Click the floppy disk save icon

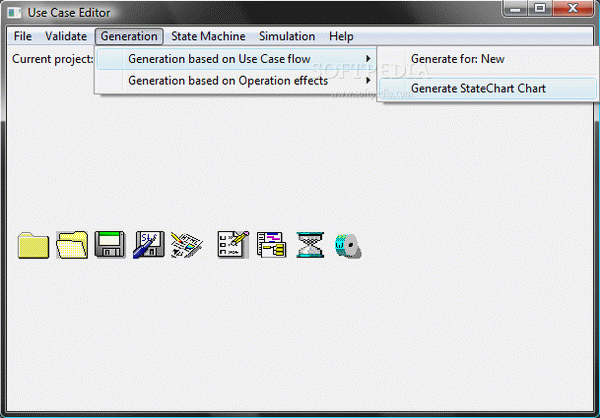point(110,244)
